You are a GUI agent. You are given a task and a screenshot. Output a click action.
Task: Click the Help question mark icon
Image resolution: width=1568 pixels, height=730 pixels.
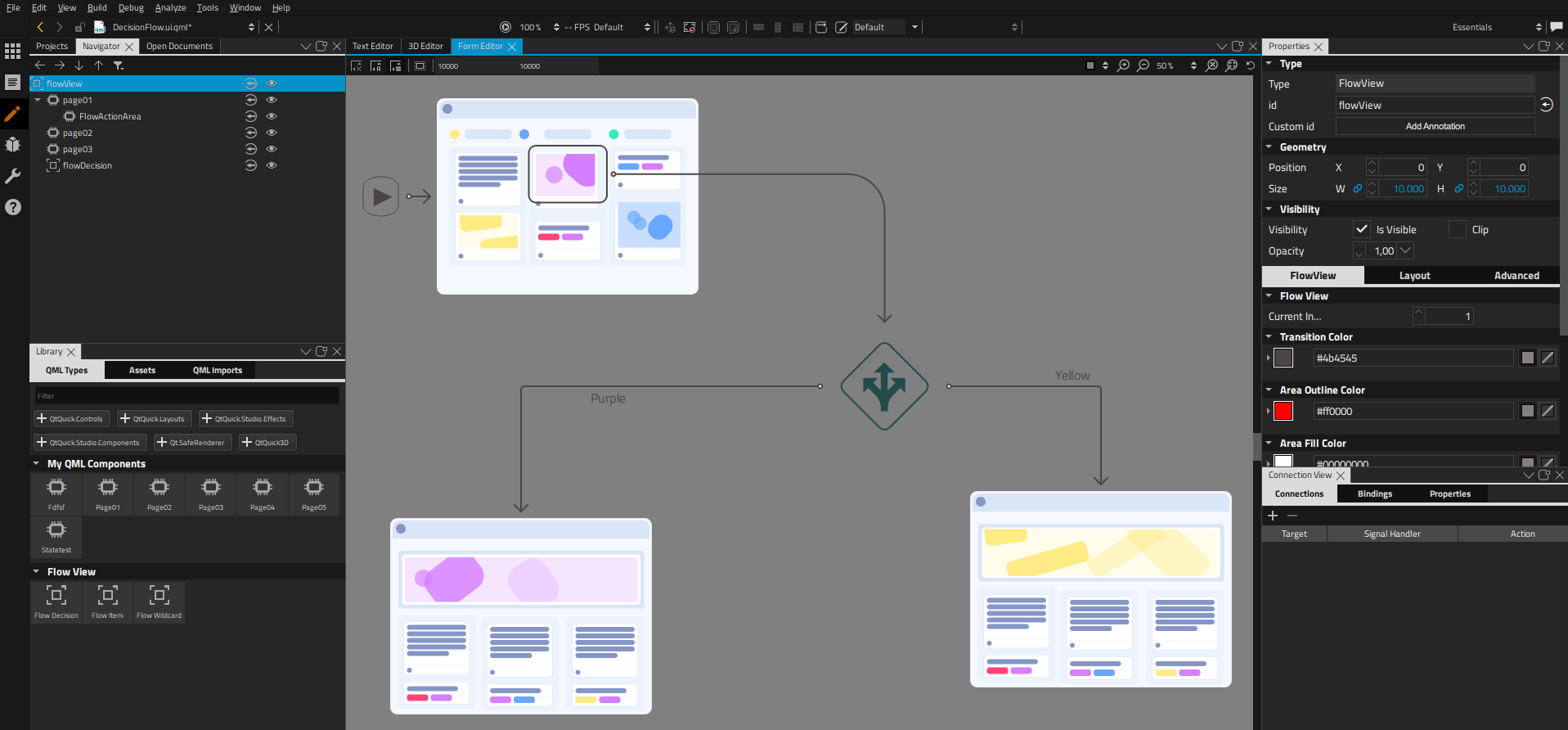(12, 207)
